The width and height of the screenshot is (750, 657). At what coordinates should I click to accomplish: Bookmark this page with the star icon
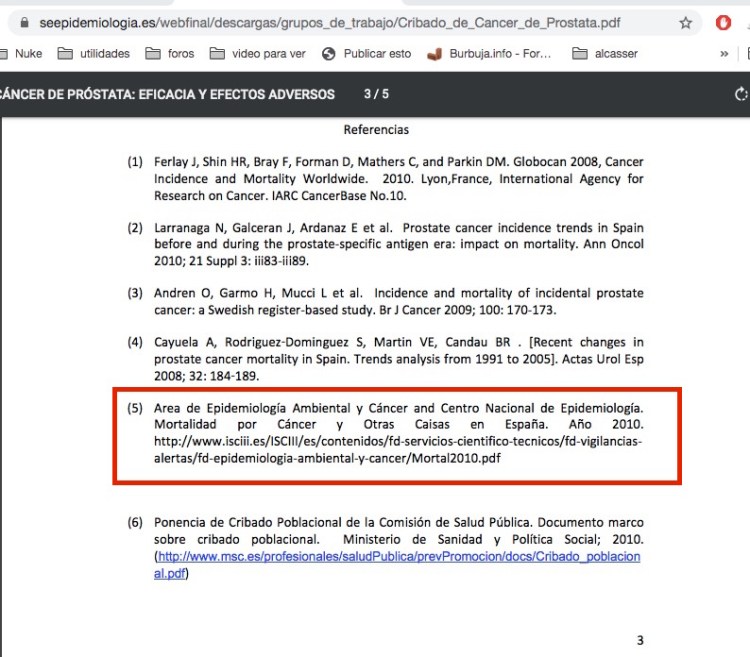point(685,22)
